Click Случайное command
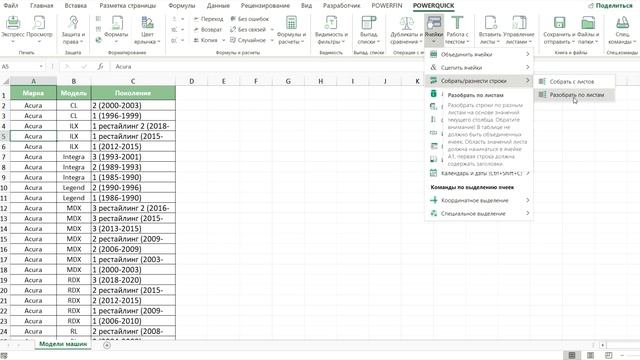This screenshot has width=640, height=360. point(248,40)
